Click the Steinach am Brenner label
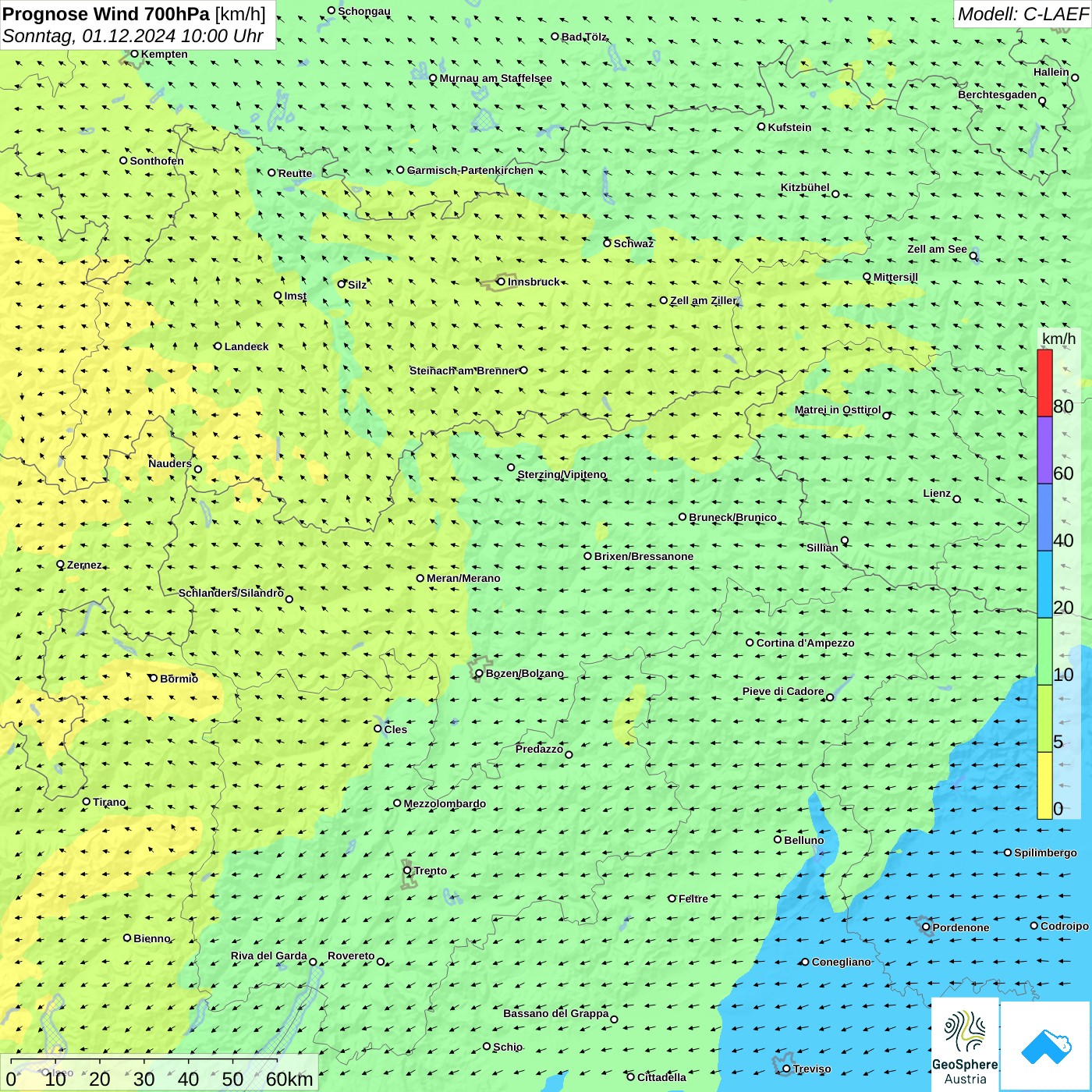This screenshot has height=1092, width=1092. point(464,370)
